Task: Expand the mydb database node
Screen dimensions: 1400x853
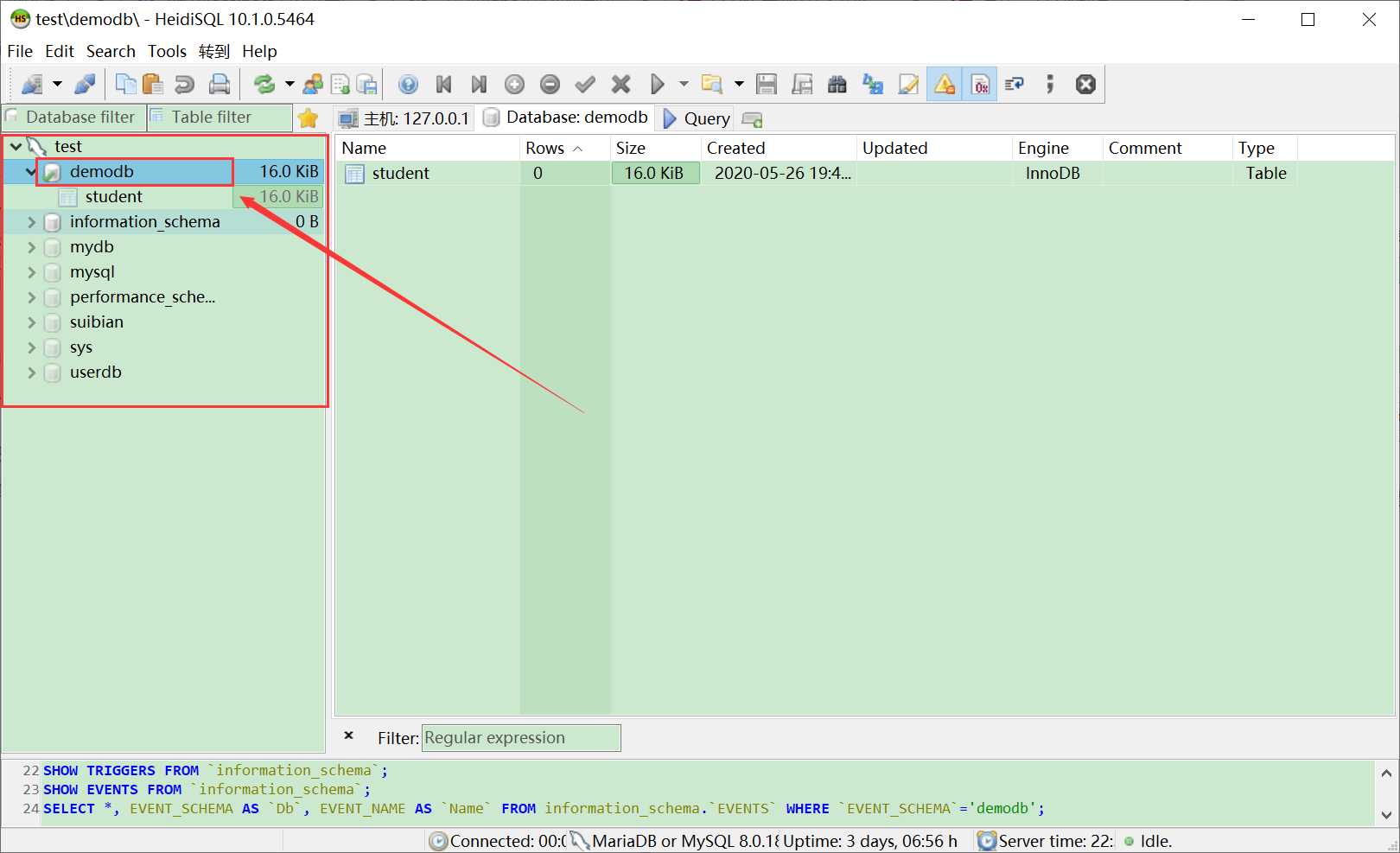Action: click(31, 247)
